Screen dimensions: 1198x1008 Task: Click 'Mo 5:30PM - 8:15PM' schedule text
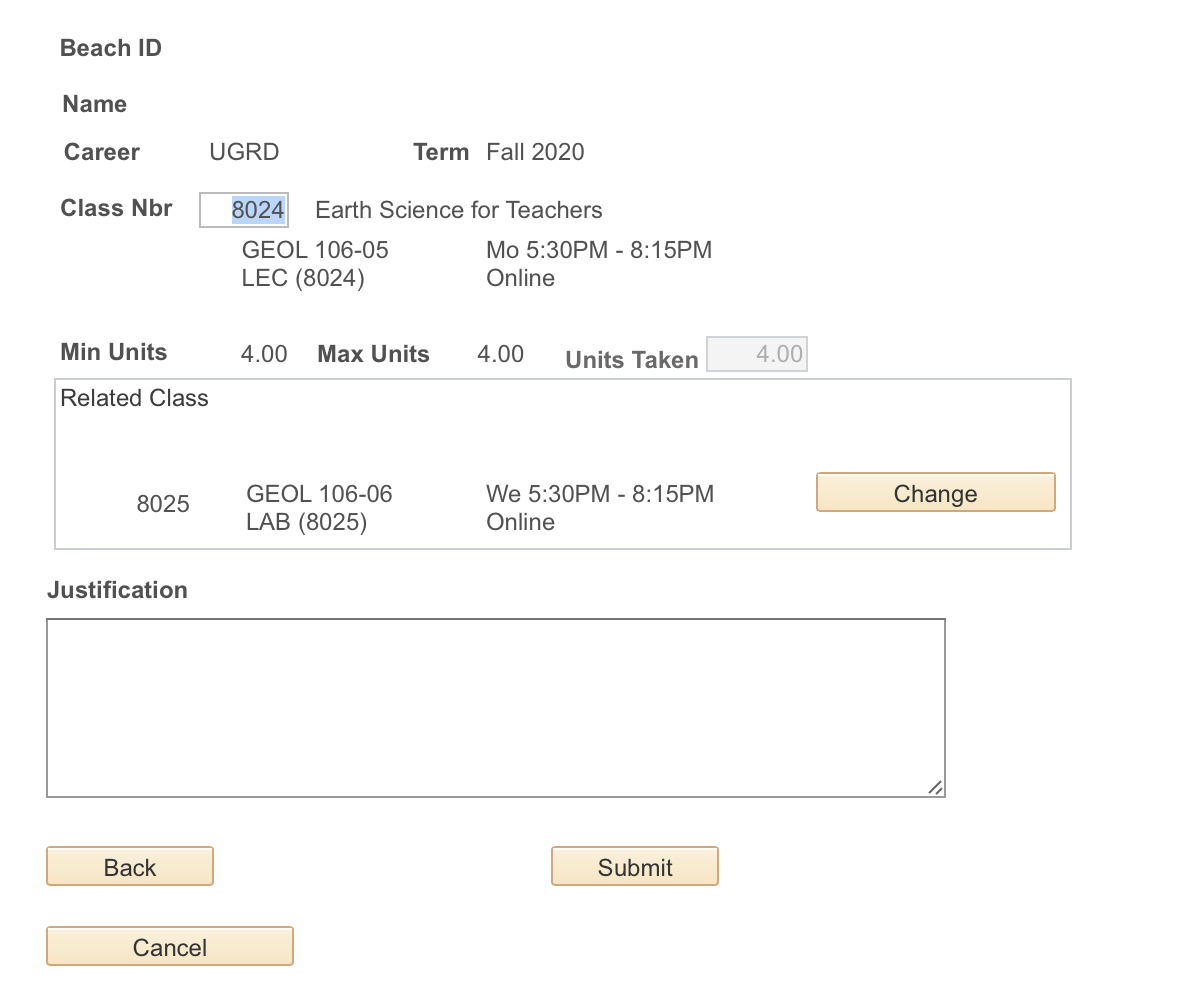pos(599,250)
